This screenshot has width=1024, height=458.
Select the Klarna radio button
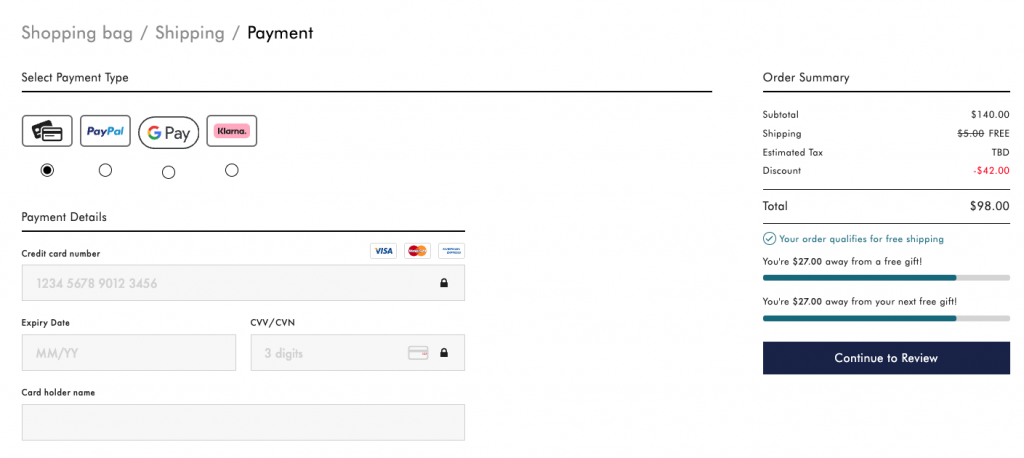point(232,170)
